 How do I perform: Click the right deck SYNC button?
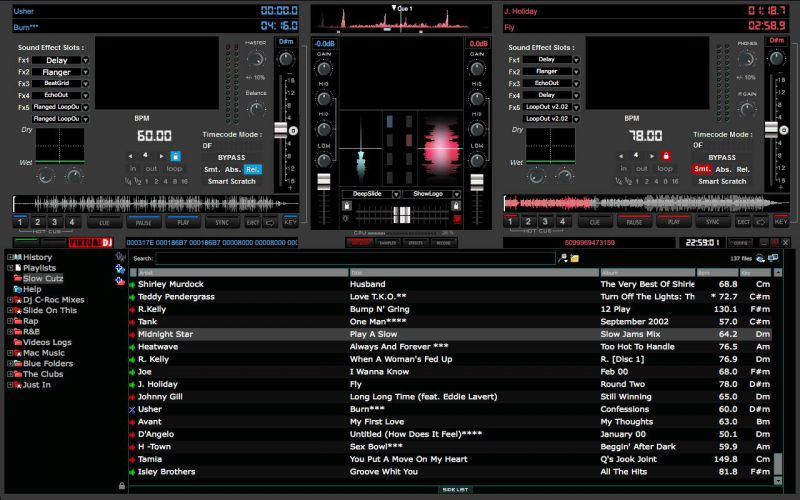pos(712,221)
